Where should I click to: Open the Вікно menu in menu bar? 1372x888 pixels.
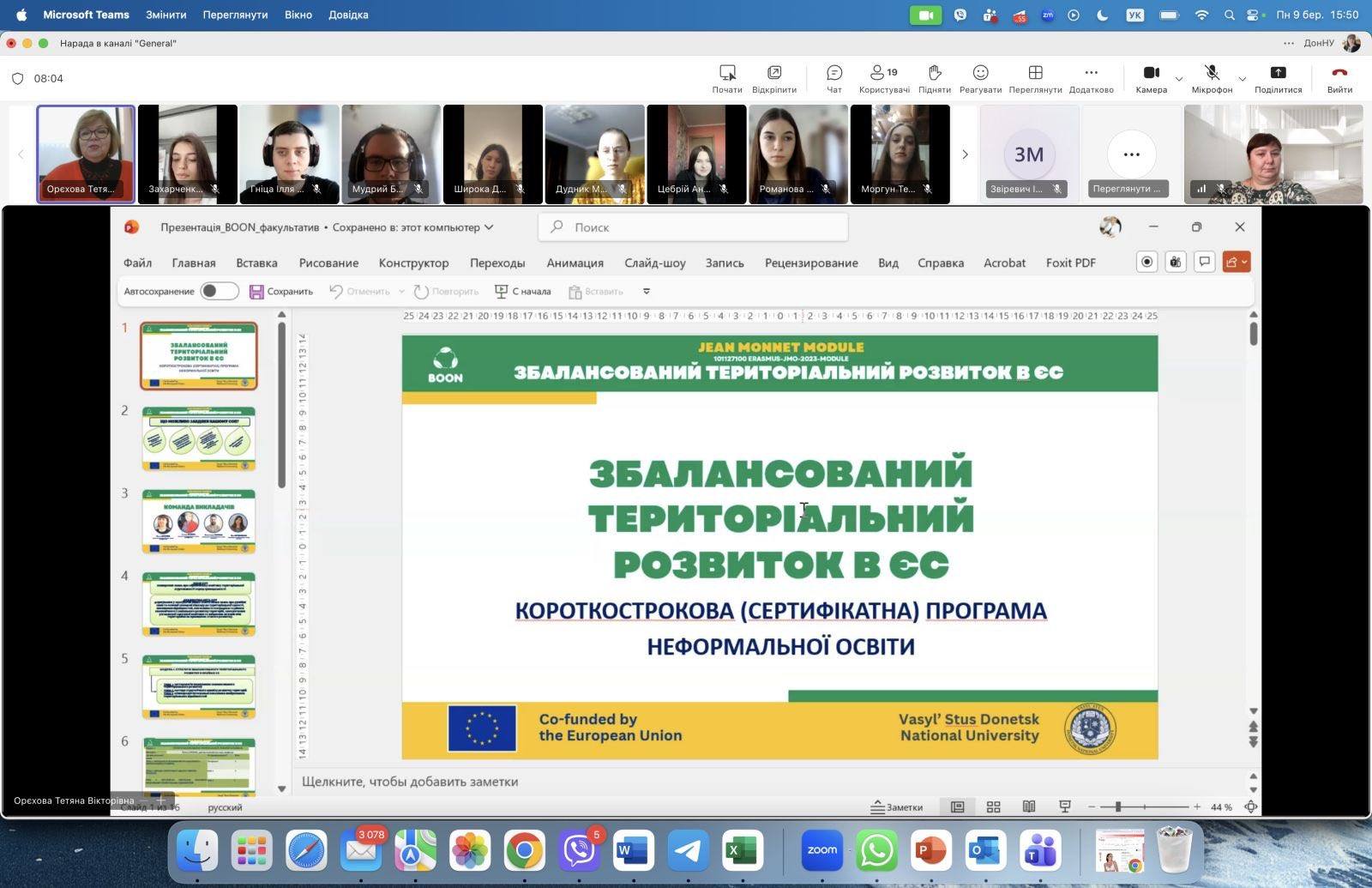pyautogui.click(x=298, y=15)
